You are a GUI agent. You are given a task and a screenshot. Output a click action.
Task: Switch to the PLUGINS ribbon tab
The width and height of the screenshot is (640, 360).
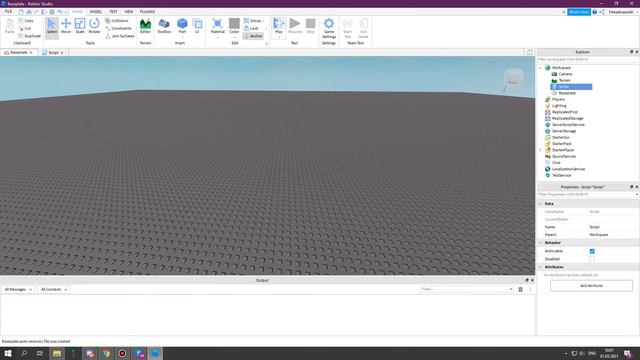[x=147, y=12]
